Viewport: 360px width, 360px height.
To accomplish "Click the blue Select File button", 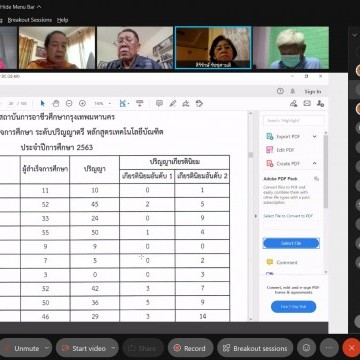I will [291, 243].
